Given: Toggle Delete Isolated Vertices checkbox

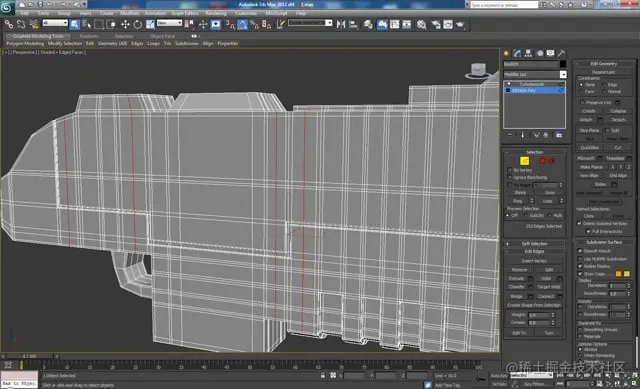Looking at the screenshot, I should pos(579,223).
